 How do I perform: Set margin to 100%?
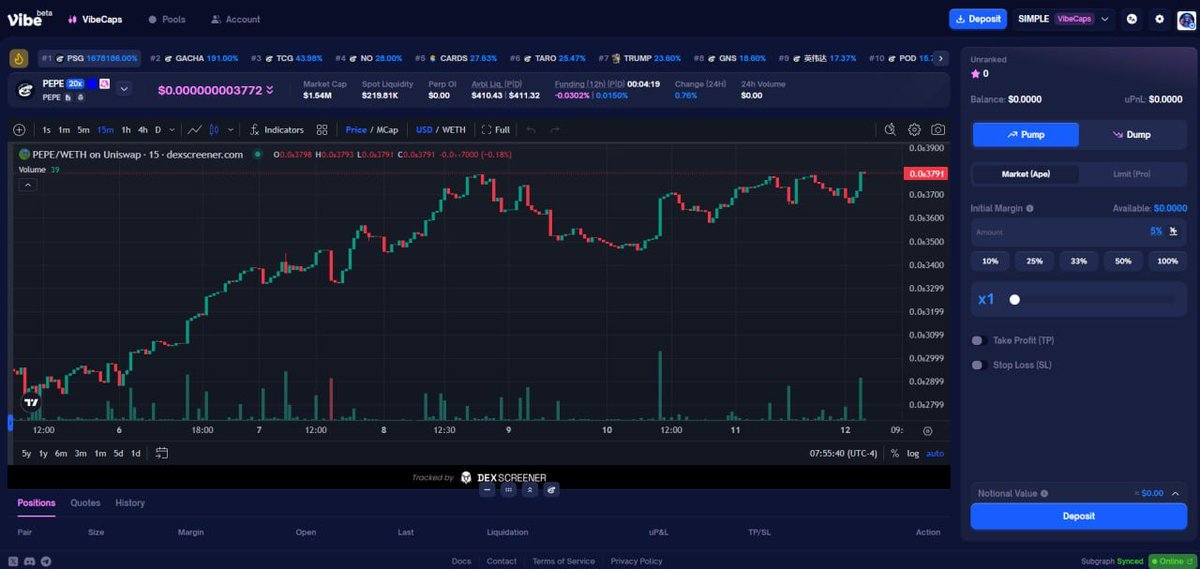pos(1167,261)
